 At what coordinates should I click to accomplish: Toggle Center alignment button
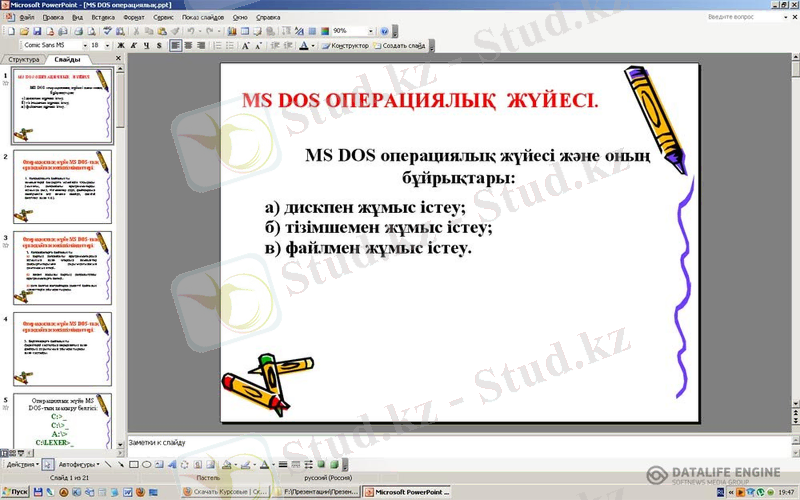point(188,45)
